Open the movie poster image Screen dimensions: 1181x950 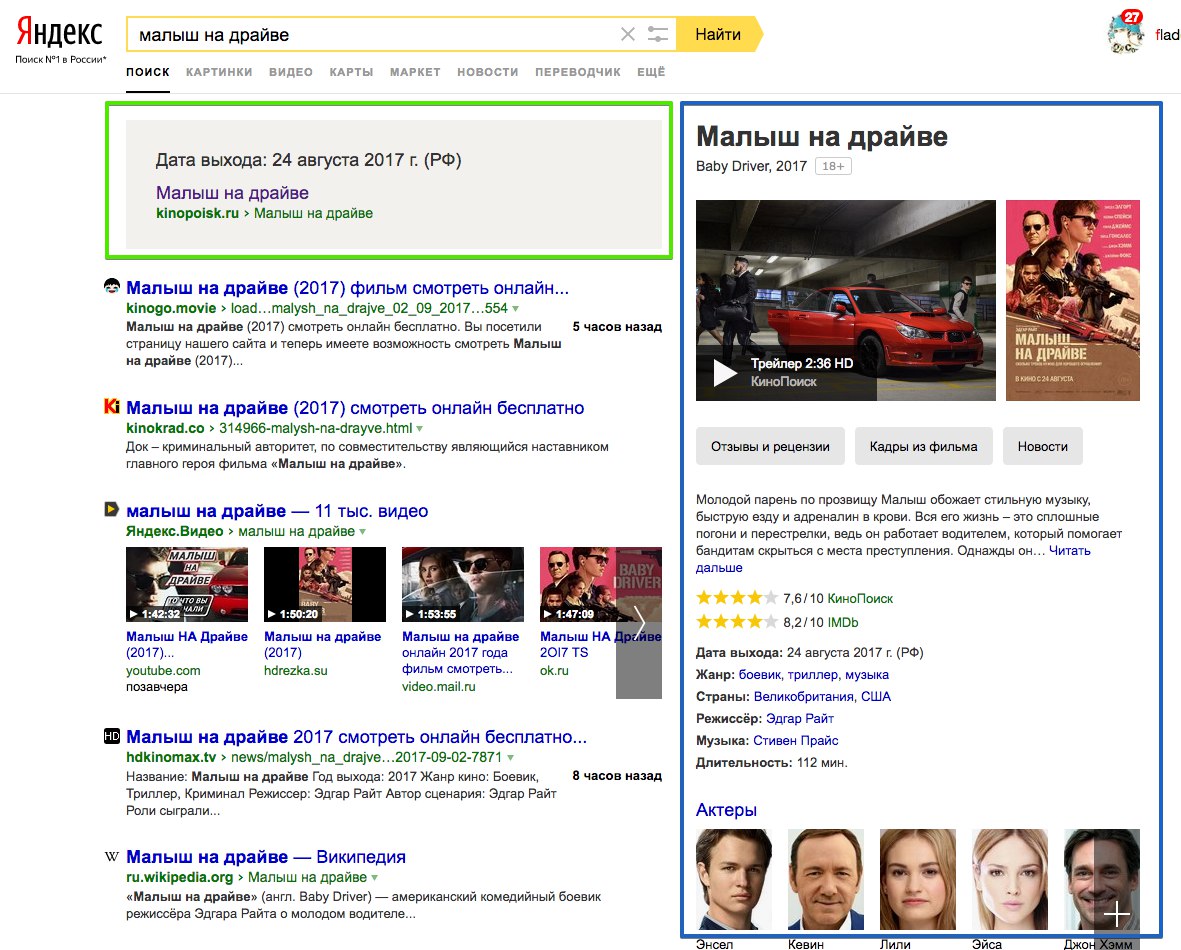(1073, 300)
